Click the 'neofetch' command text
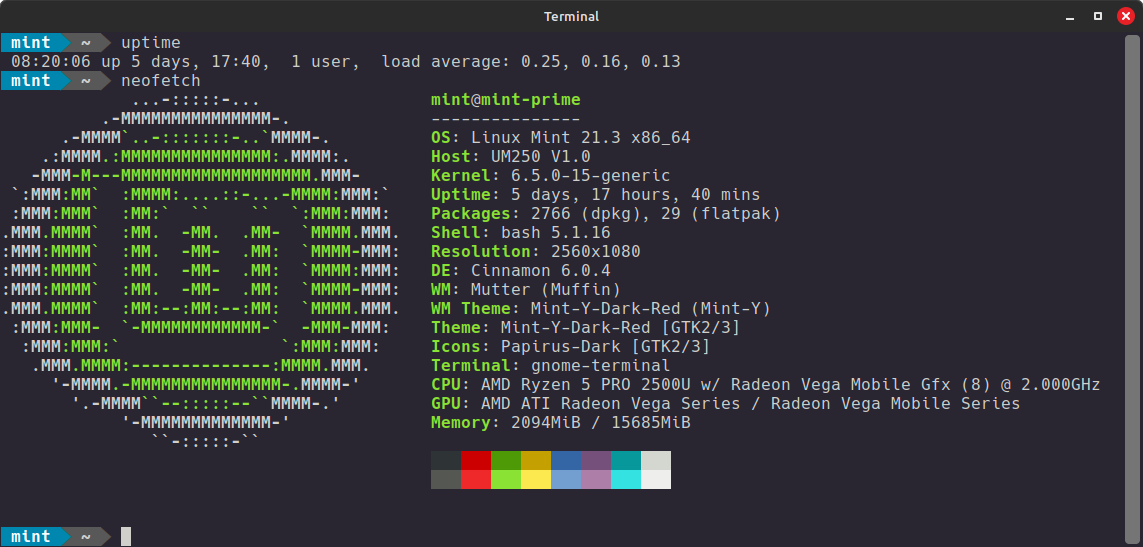 tap(160, 80)
